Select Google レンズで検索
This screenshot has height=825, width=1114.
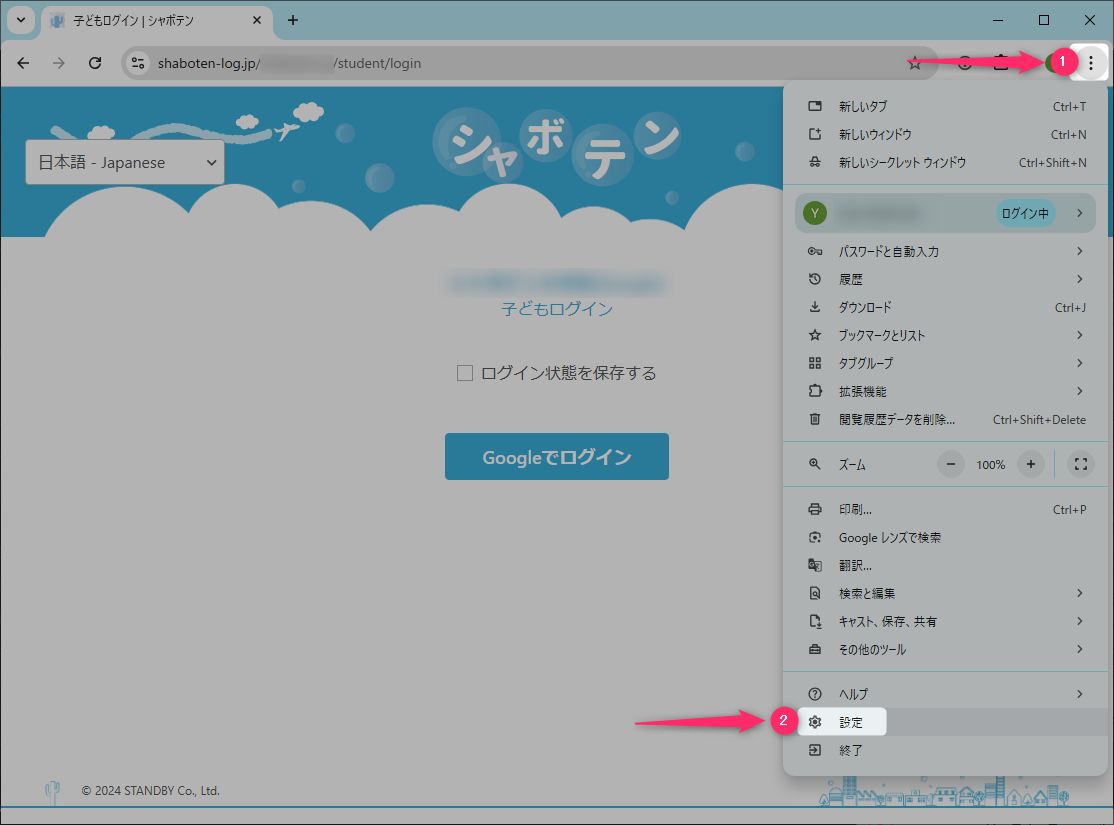[946, 538]
